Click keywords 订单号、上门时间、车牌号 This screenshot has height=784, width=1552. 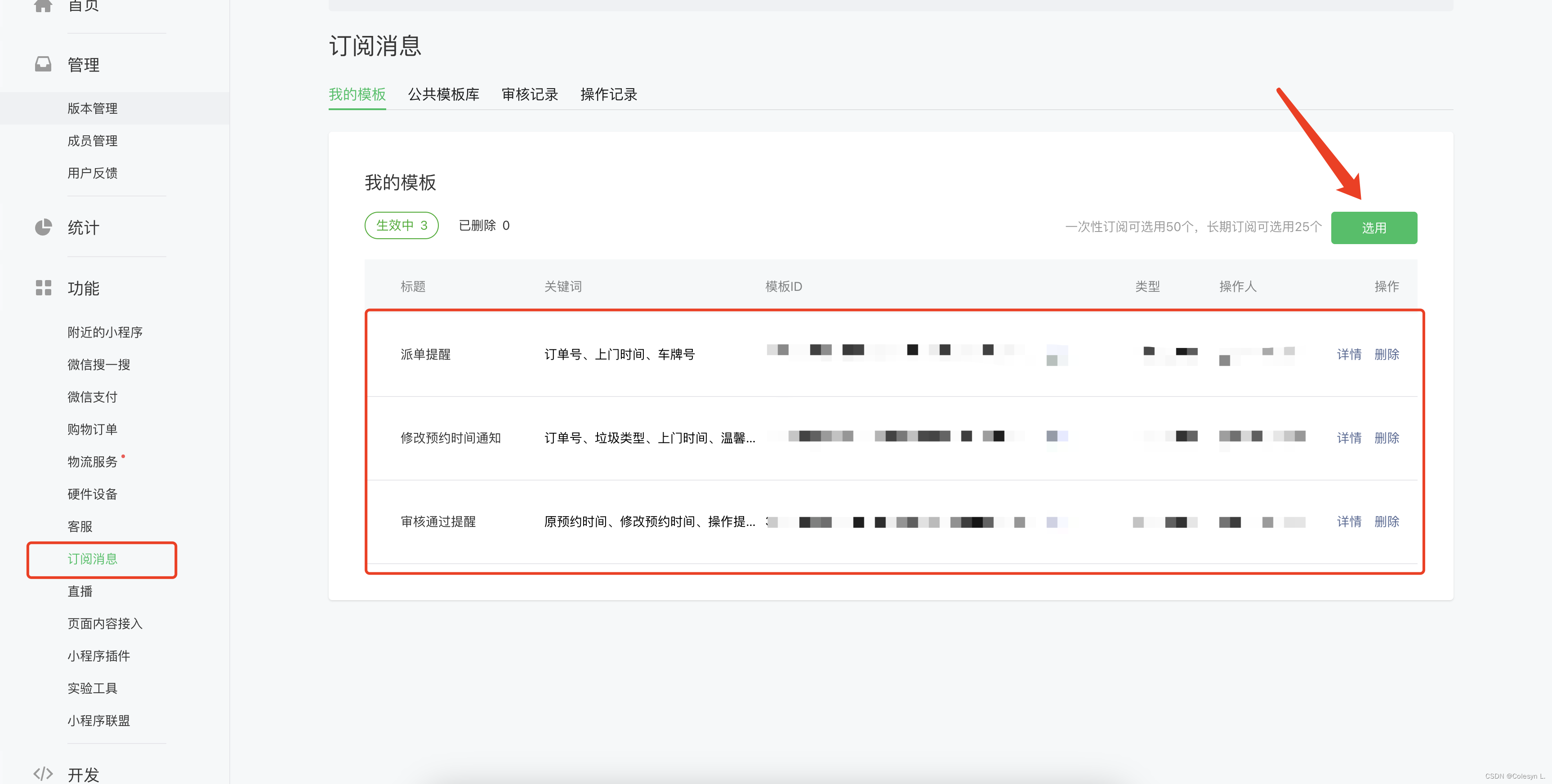pyautogui.click(x=620, y=354)
